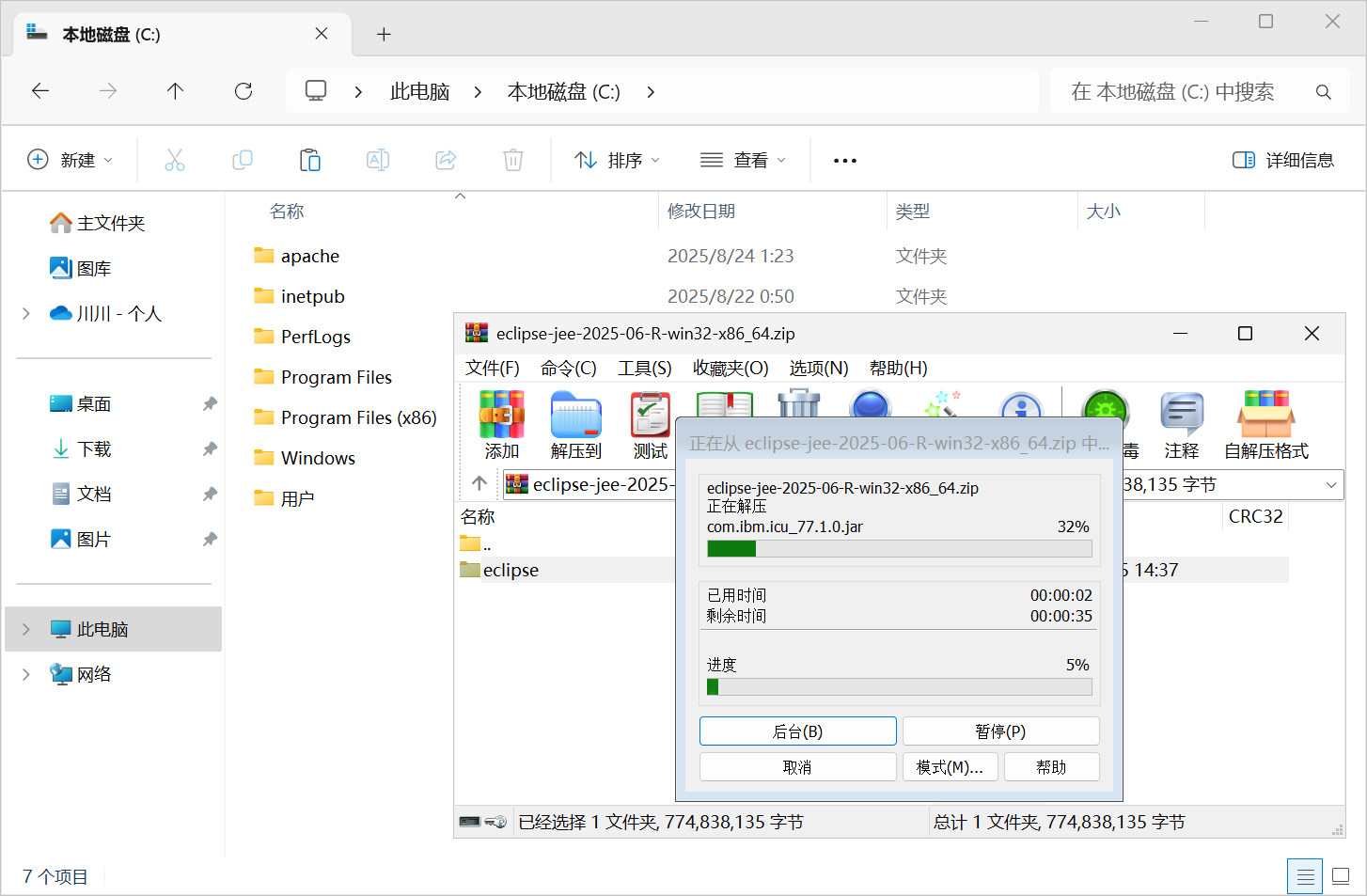Click the 暂停(P) pause button

(1001, 731)
